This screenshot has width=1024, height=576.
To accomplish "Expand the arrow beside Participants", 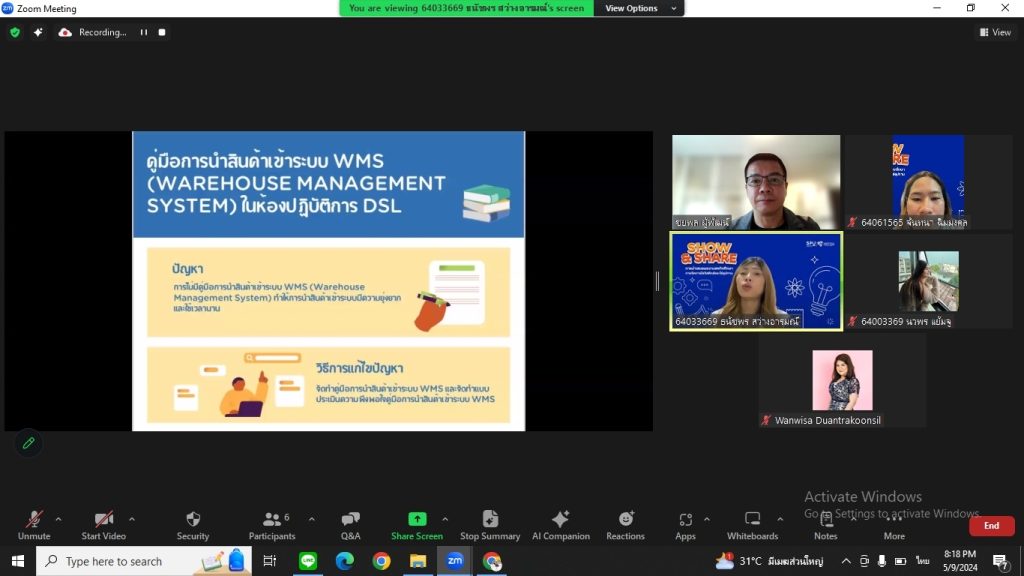I will (312, 519).
